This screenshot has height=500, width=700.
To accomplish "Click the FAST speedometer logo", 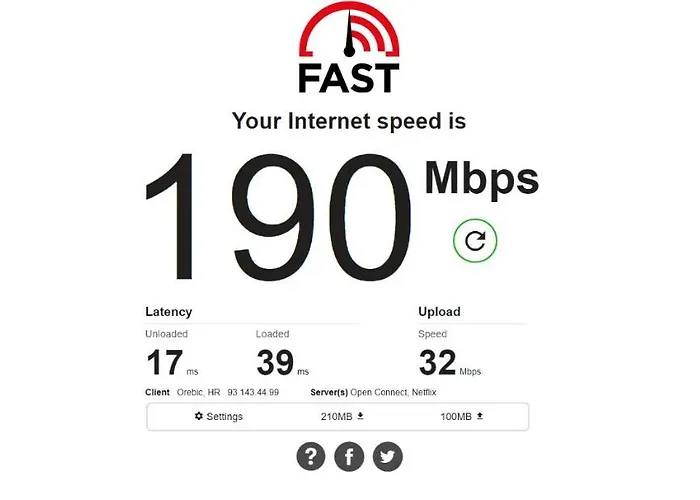I will point(349,47).
